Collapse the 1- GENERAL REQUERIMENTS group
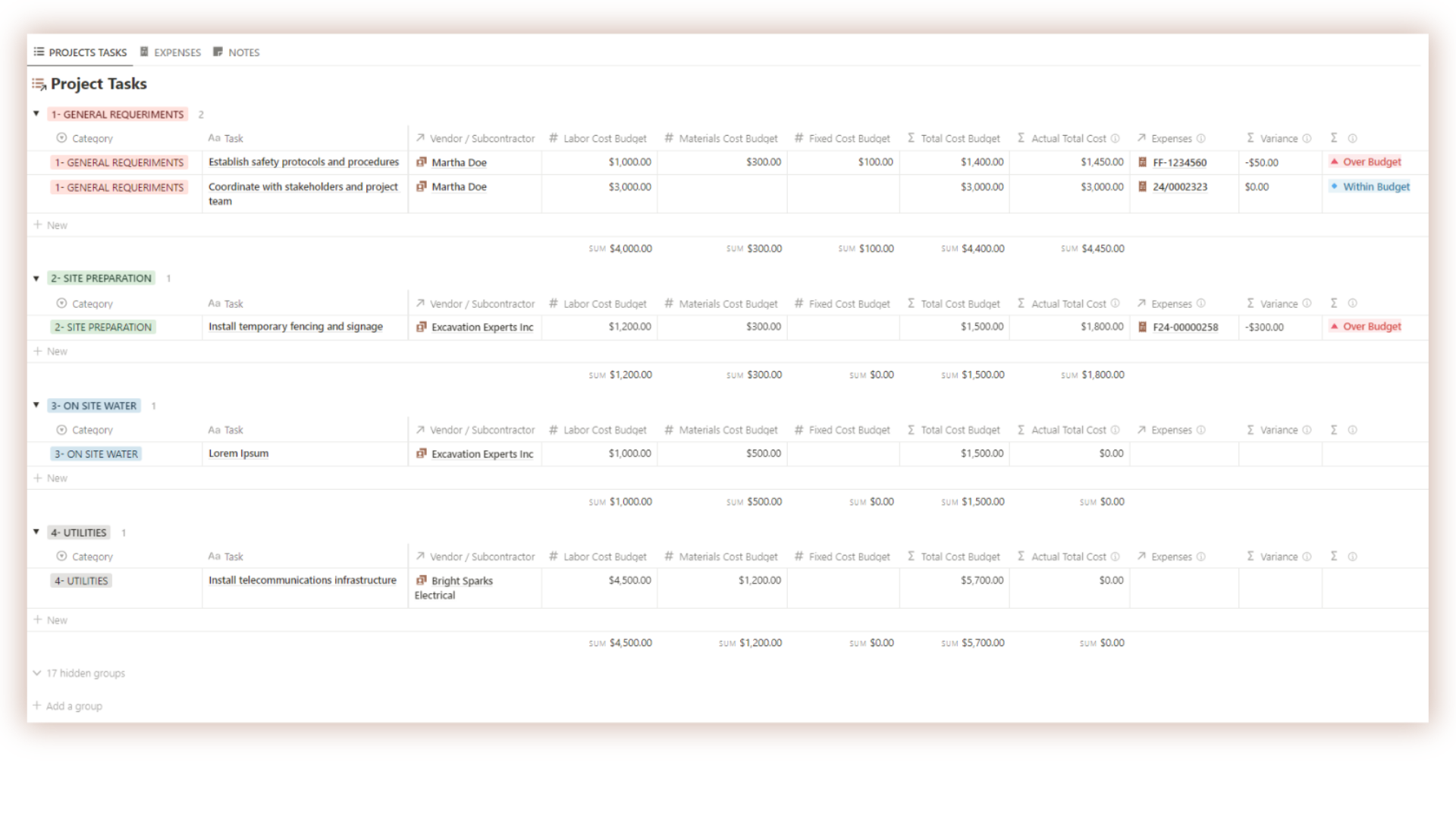The width and height of the screenshot is (1456, 819). 36,114
